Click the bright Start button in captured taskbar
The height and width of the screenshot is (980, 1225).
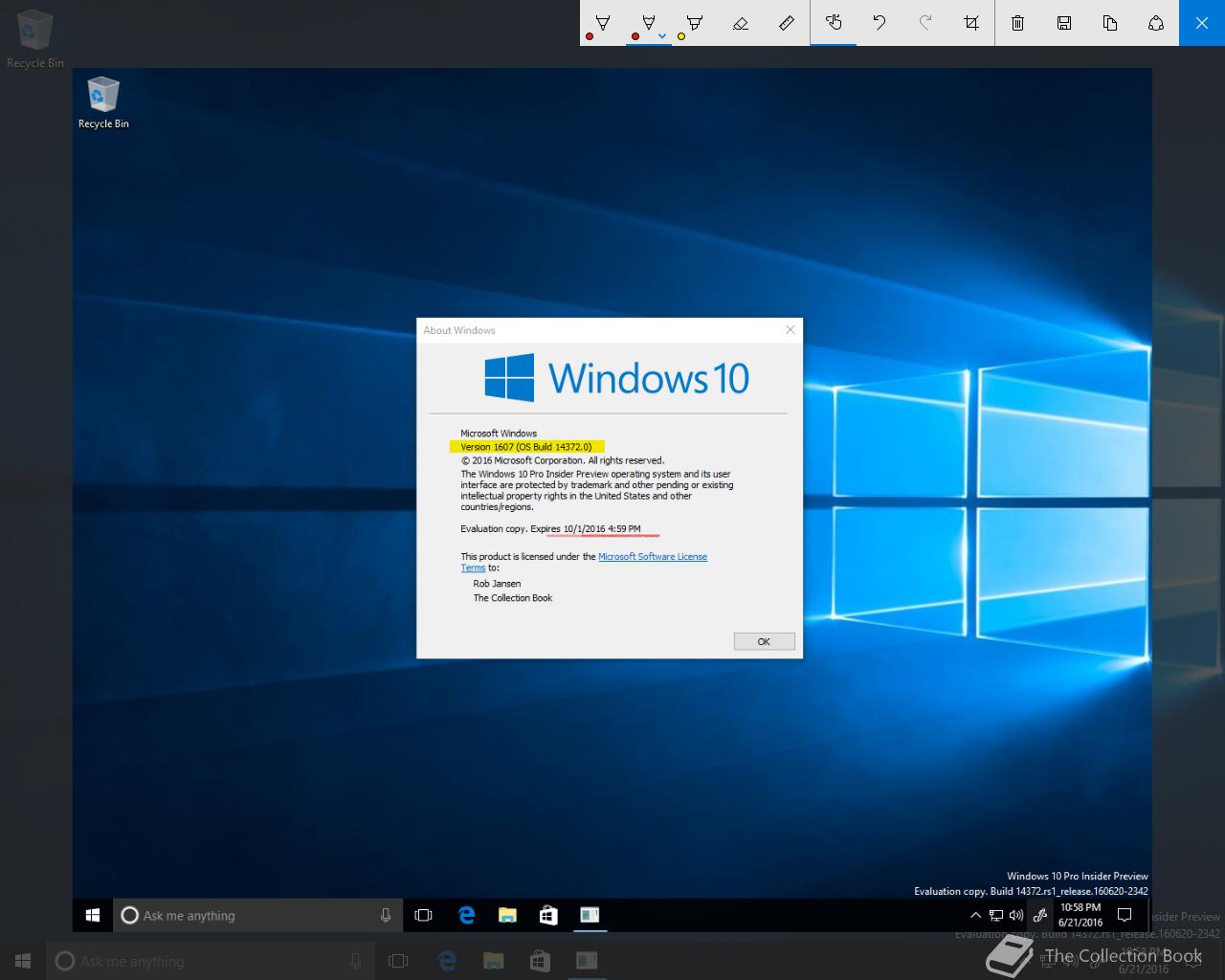click(93, 916)
